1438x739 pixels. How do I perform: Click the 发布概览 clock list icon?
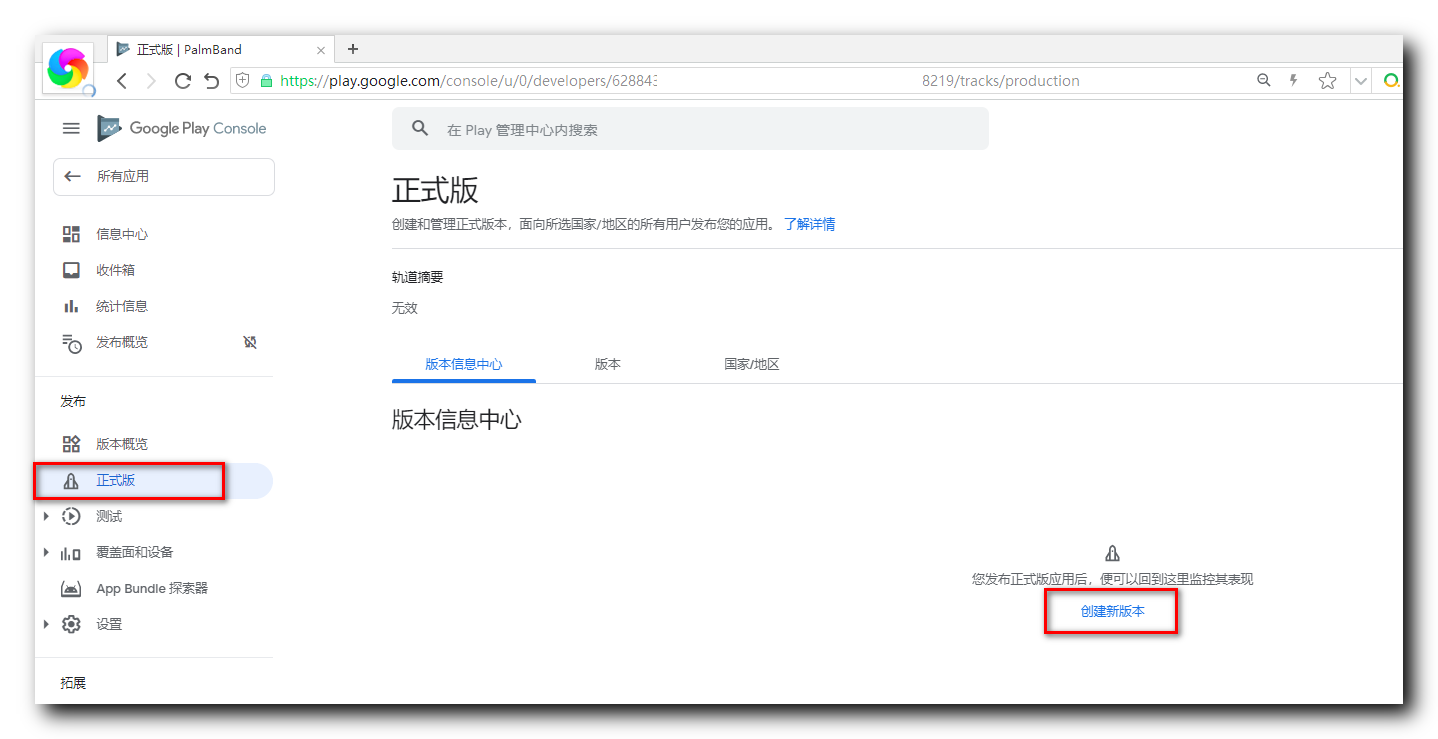[x=71, y=343]
